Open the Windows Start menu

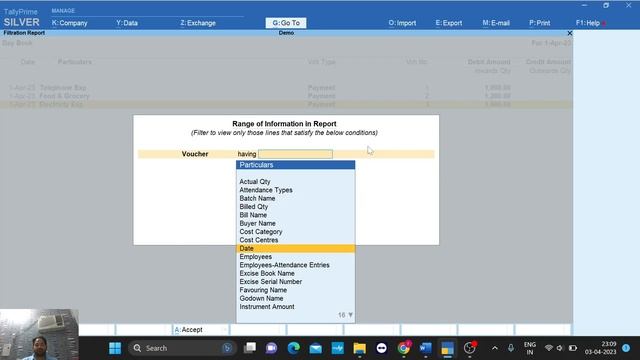coord(115,348)
